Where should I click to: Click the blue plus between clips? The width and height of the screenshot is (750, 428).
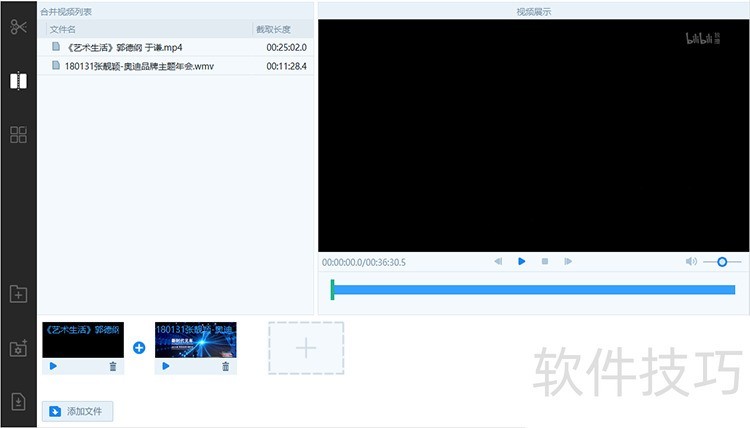point(139,348)
